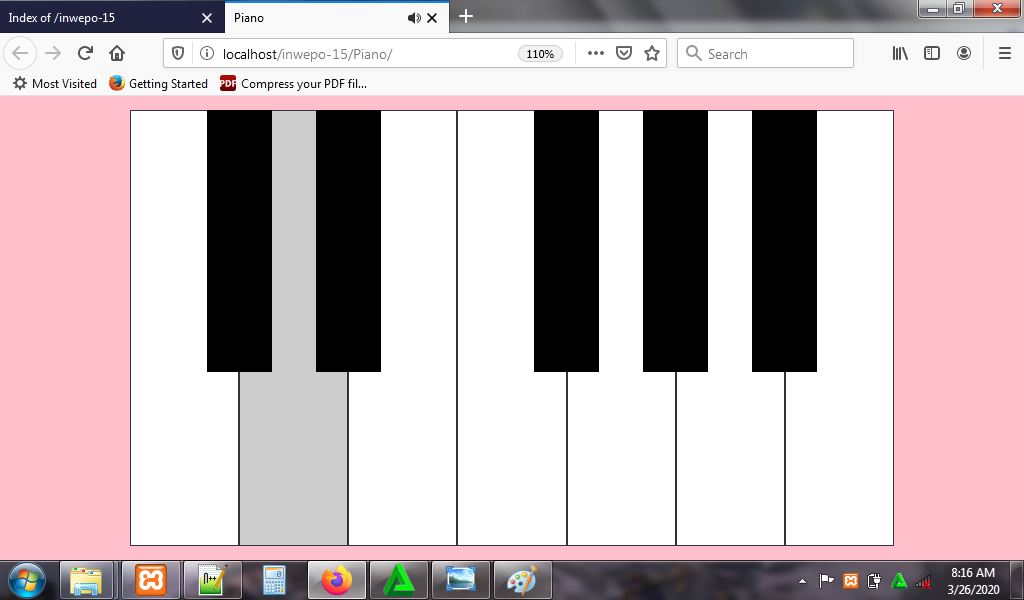
Task: Play the fourth white piano key
Action: (512, 457)
